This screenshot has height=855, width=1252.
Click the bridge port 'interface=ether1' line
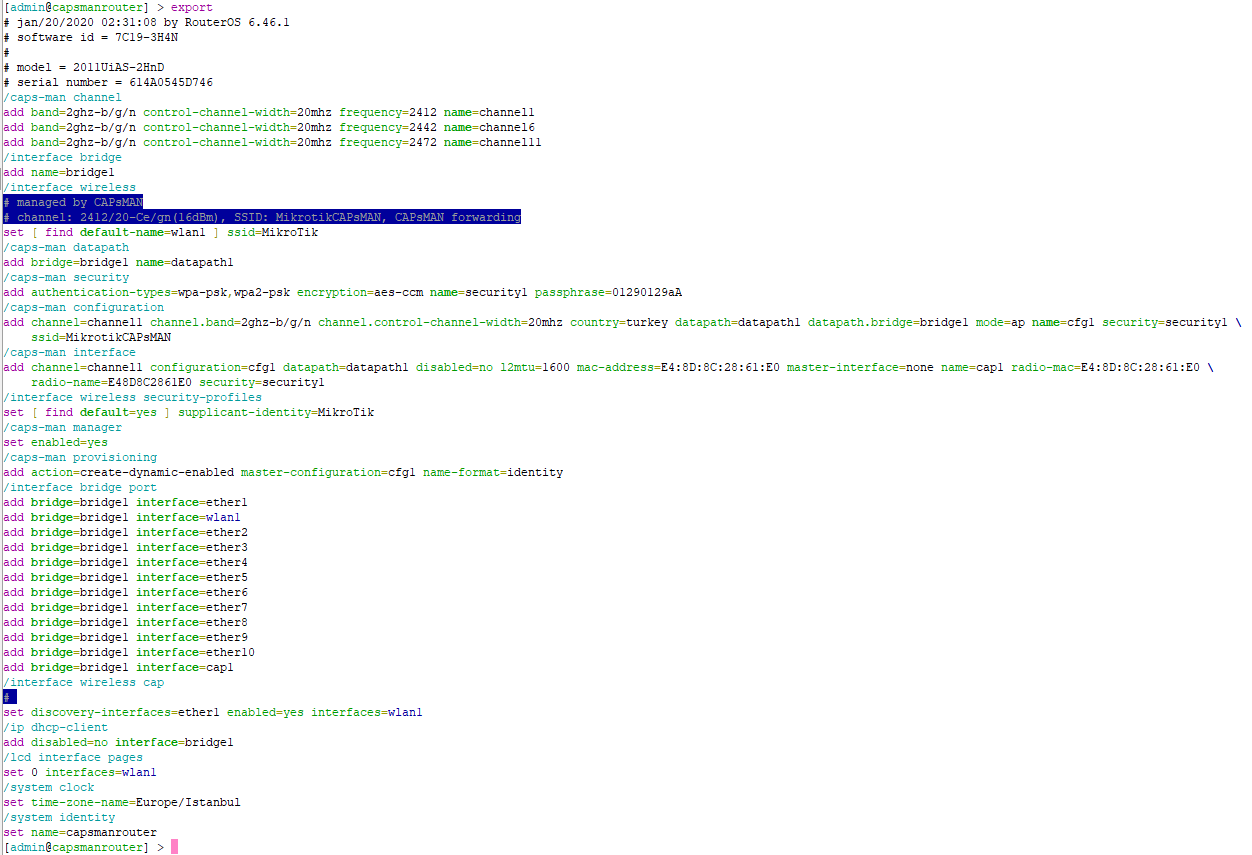click(126, 502)
